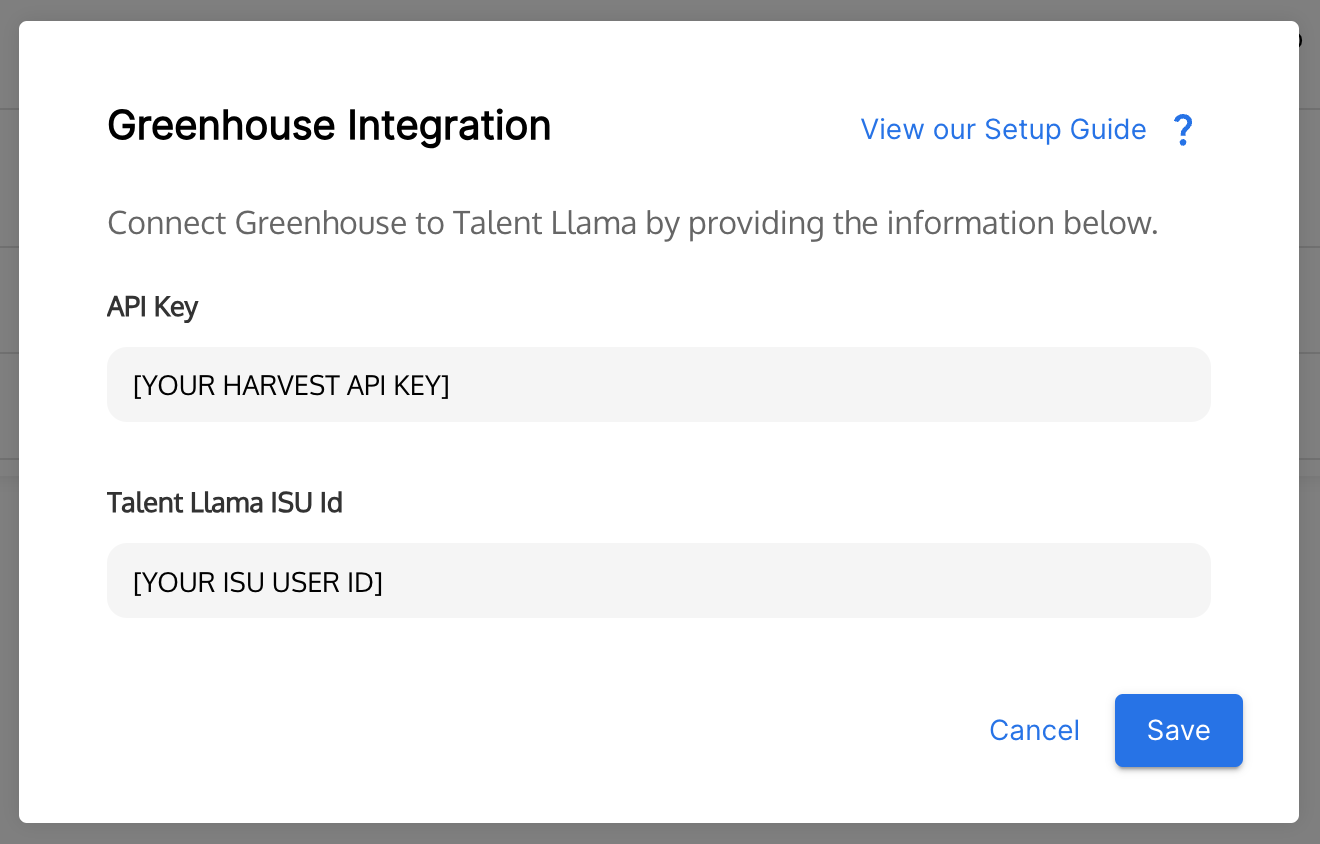Click the Talent Llama ISU Id label
The height and width of the screenshot is (844, 1320).
click(225, 503)
